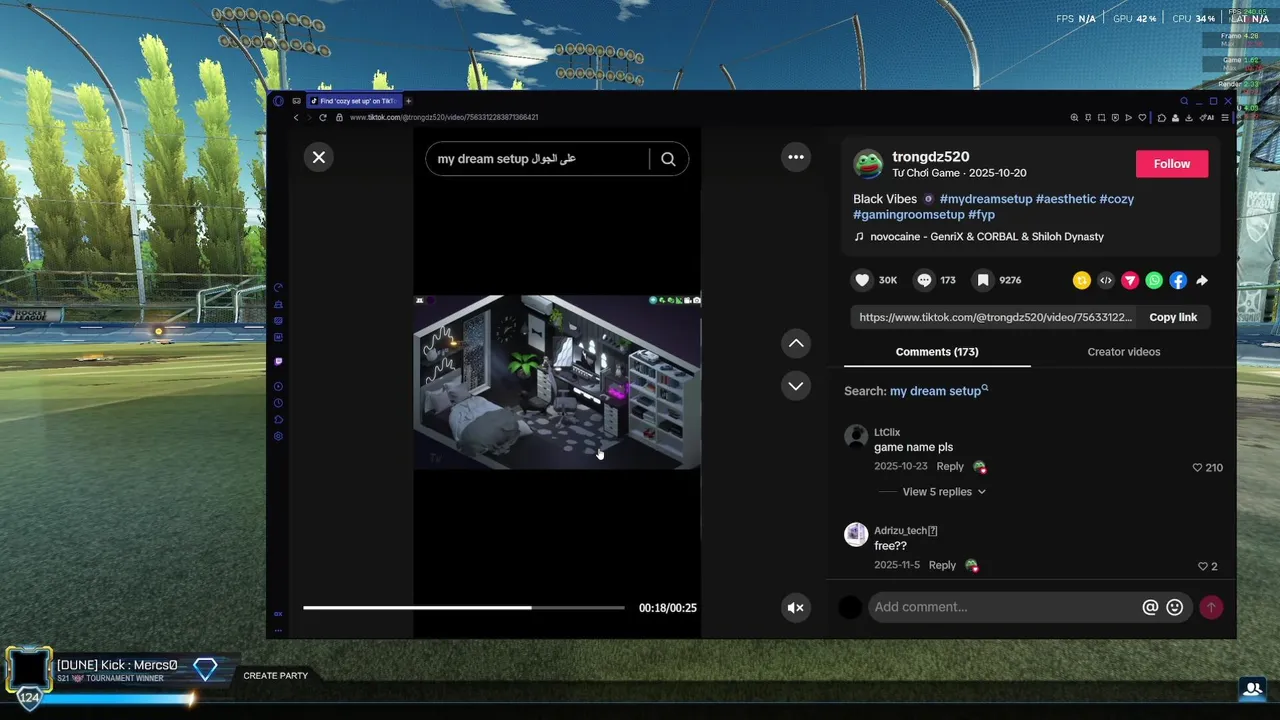Click the browser address bar URL
The height and width of the screenshot is (720, 1280).
click(444, 117)
